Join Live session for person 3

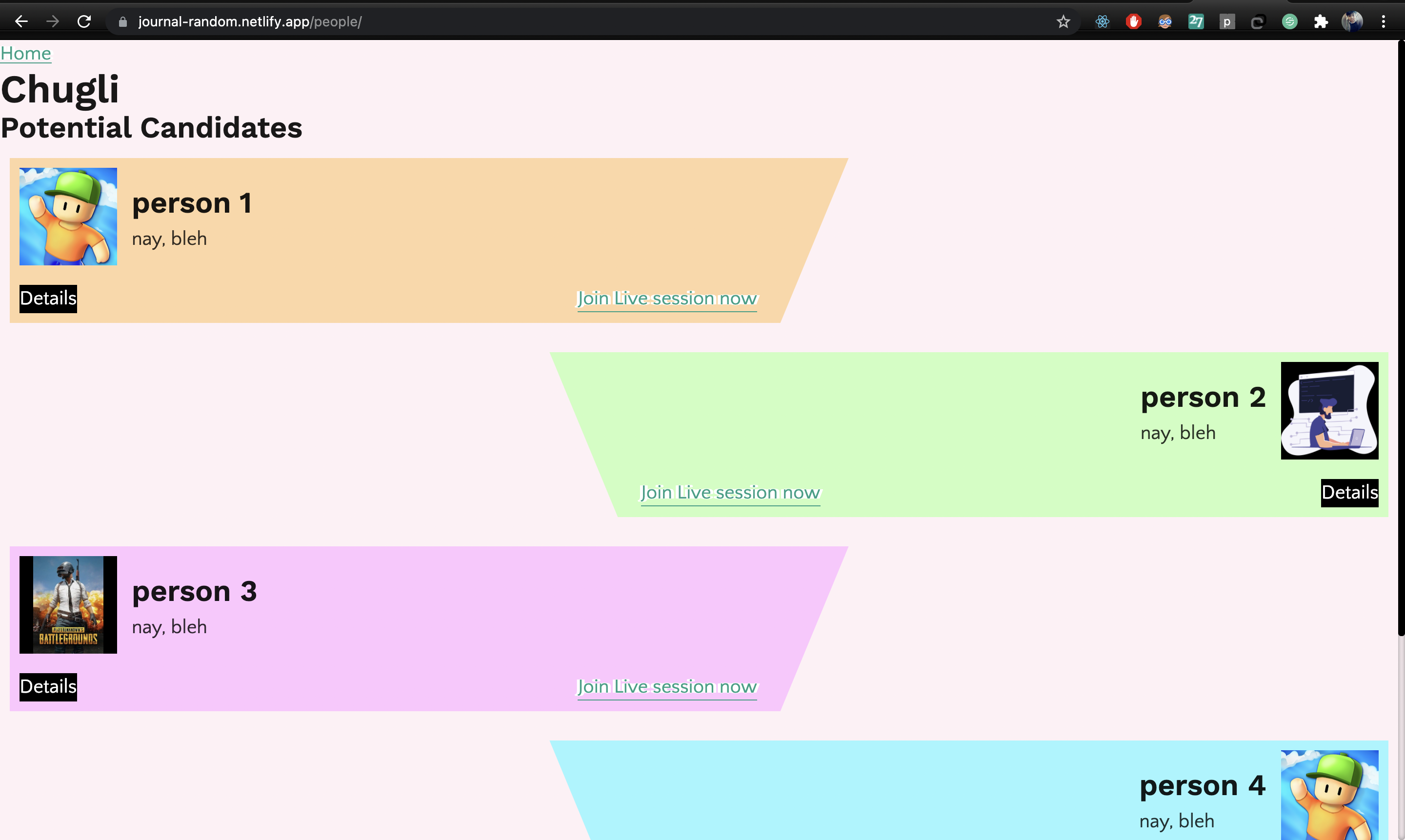point(667,687)
